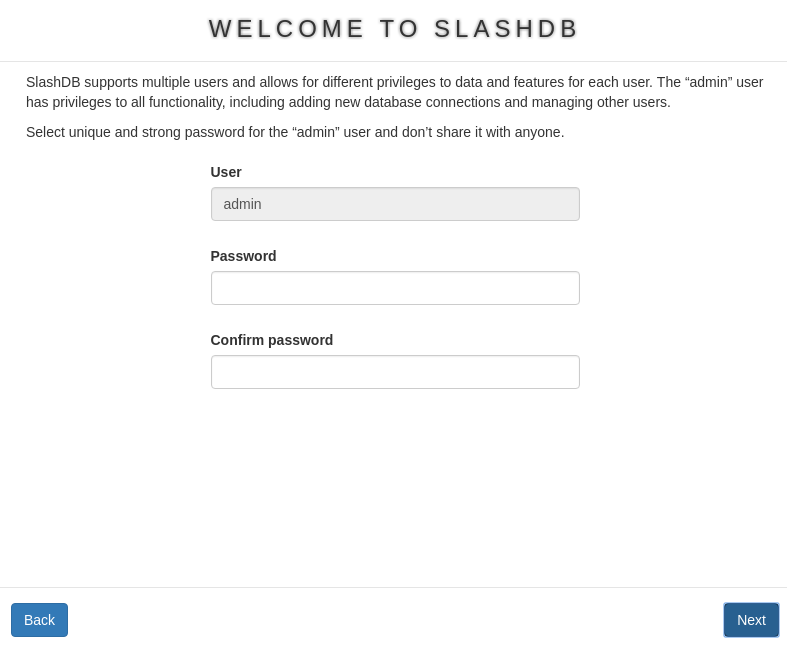Place the cursor in the password confirmation box
Screen dimensions: 787x646
(x=395, y=372)
